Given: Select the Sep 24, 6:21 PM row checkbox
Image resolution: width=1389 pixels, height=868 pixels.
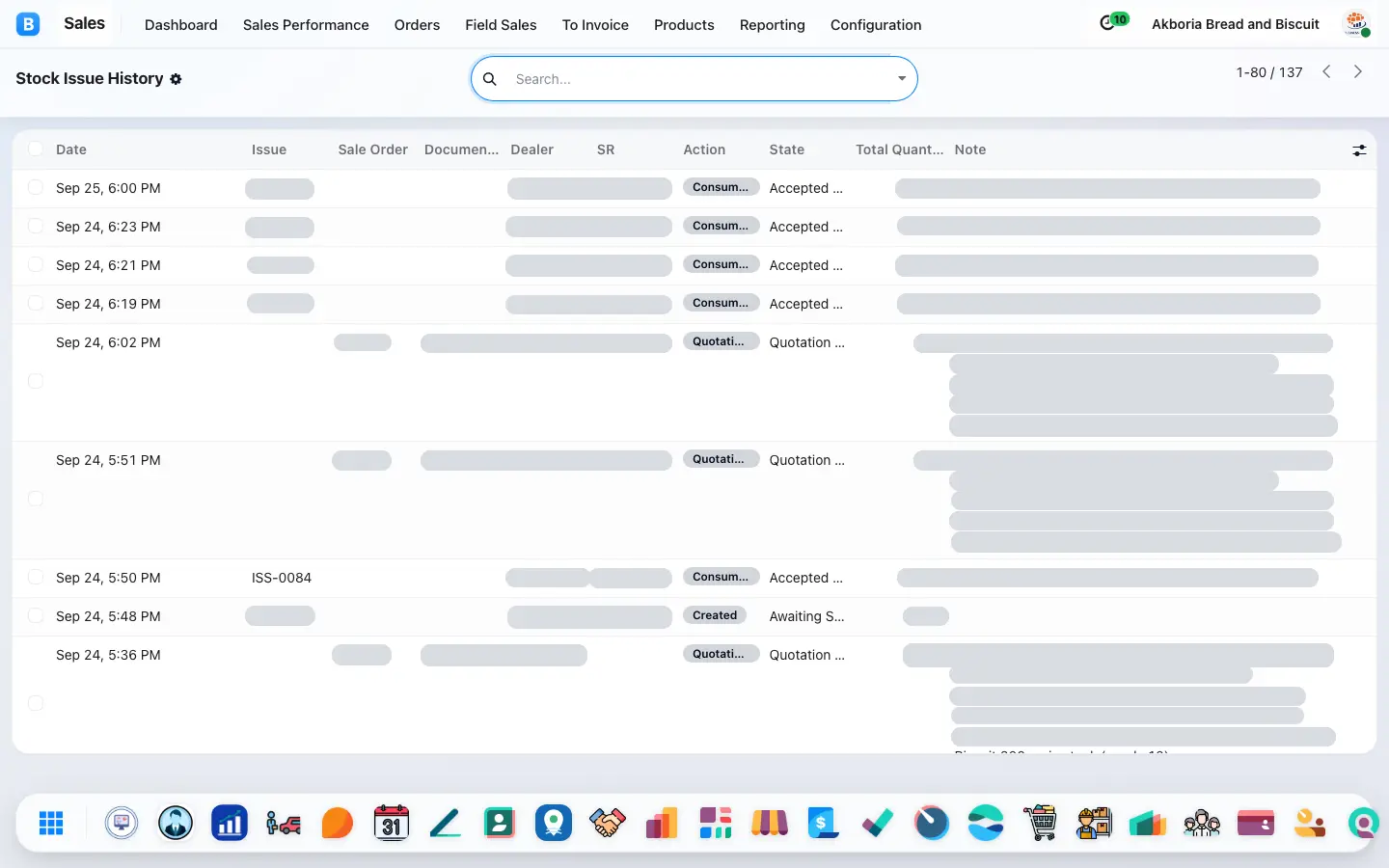Looking at the screenshot, I should (36, 264).
